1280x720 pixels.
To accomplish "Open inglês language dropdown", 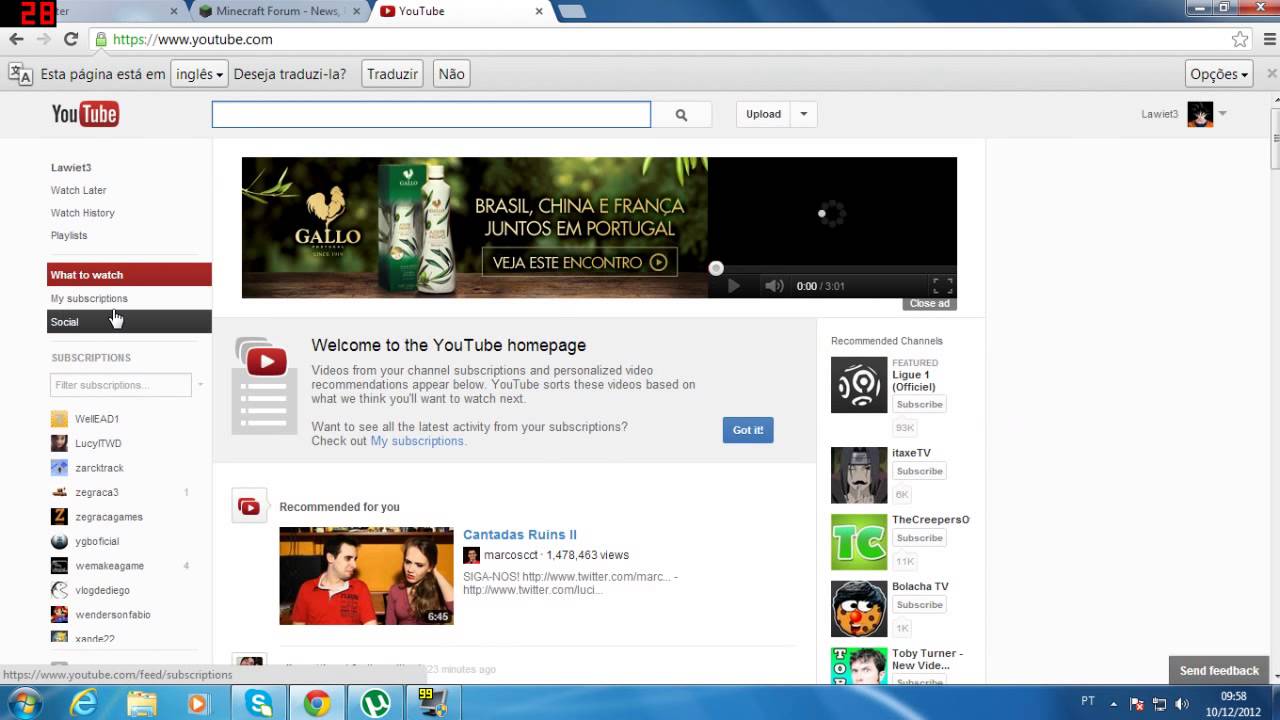I will (x=198, y=74).
